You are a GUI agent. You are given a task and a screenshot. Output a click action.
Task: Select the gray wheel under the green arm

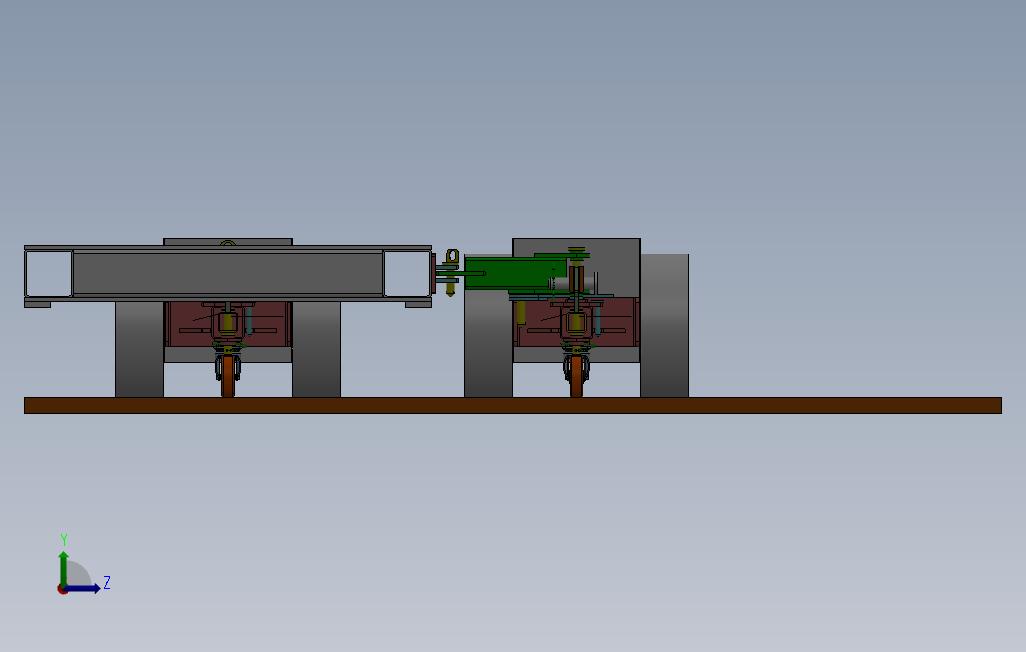click(488, 344)
